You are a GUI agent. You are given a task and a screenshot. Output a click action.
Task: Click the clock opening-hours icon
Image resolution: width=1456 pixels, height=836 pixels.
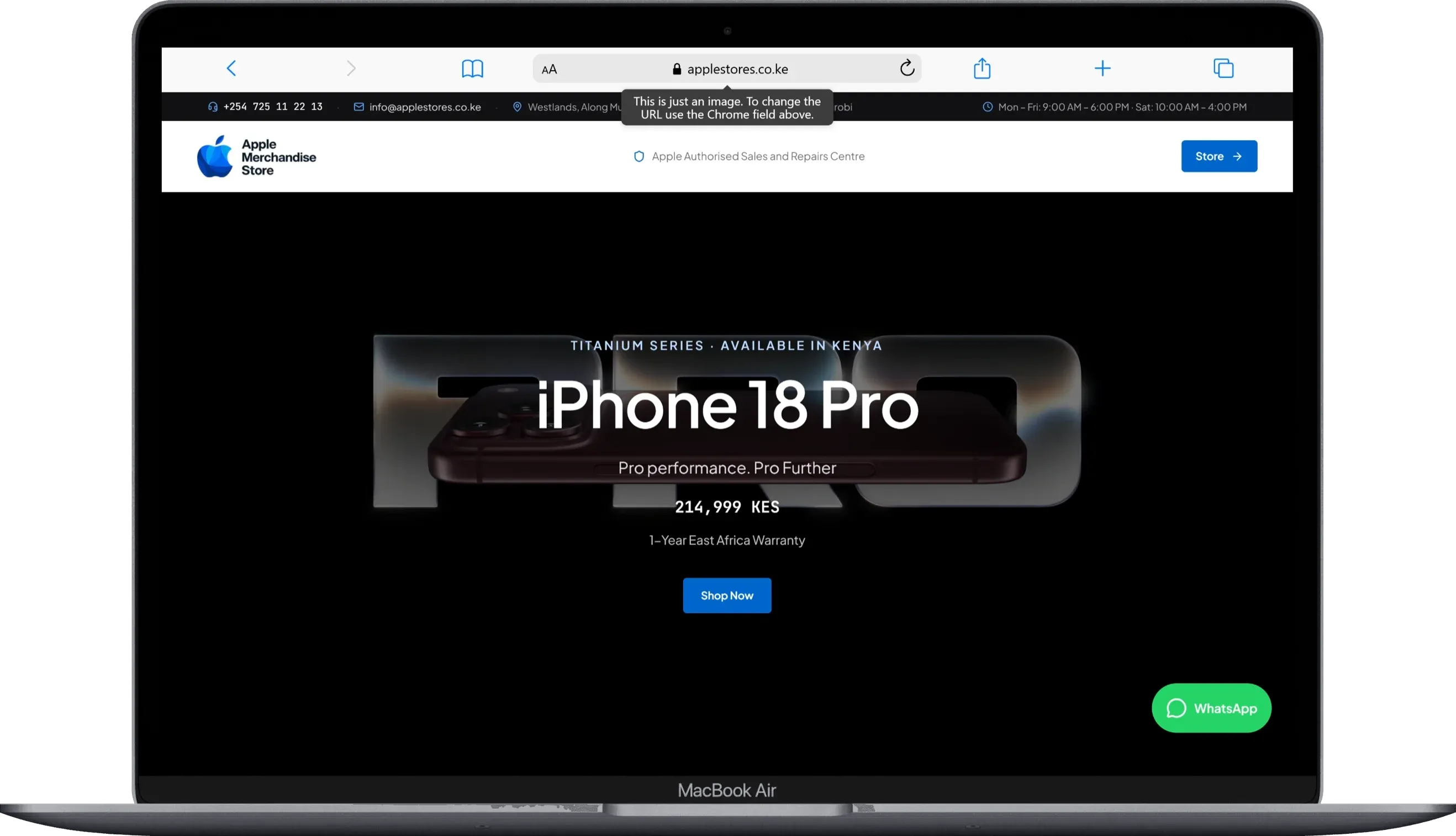coord(987,107)
